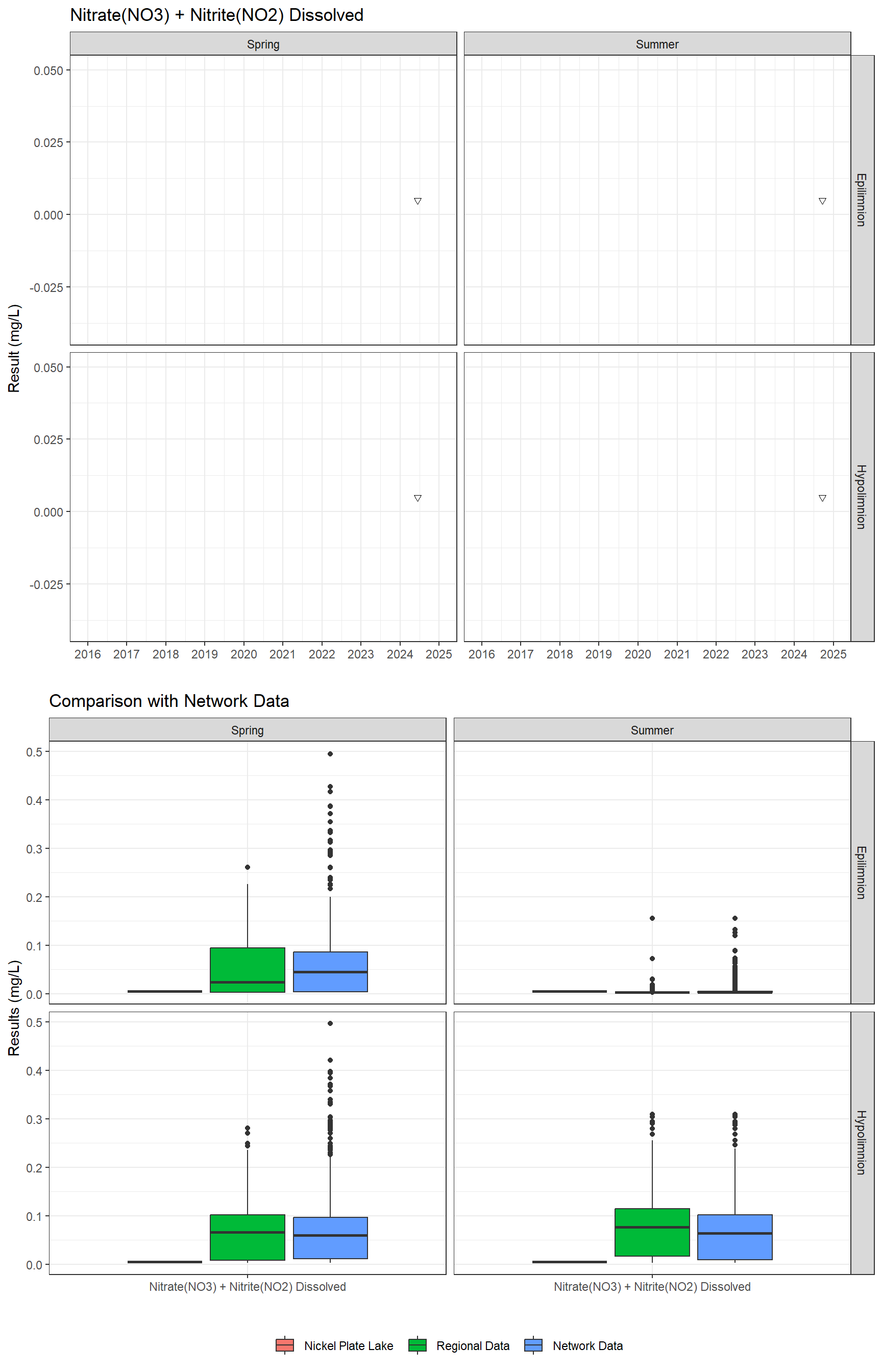Click the green Regional Data legend swatch

(x=418, y=1345)
